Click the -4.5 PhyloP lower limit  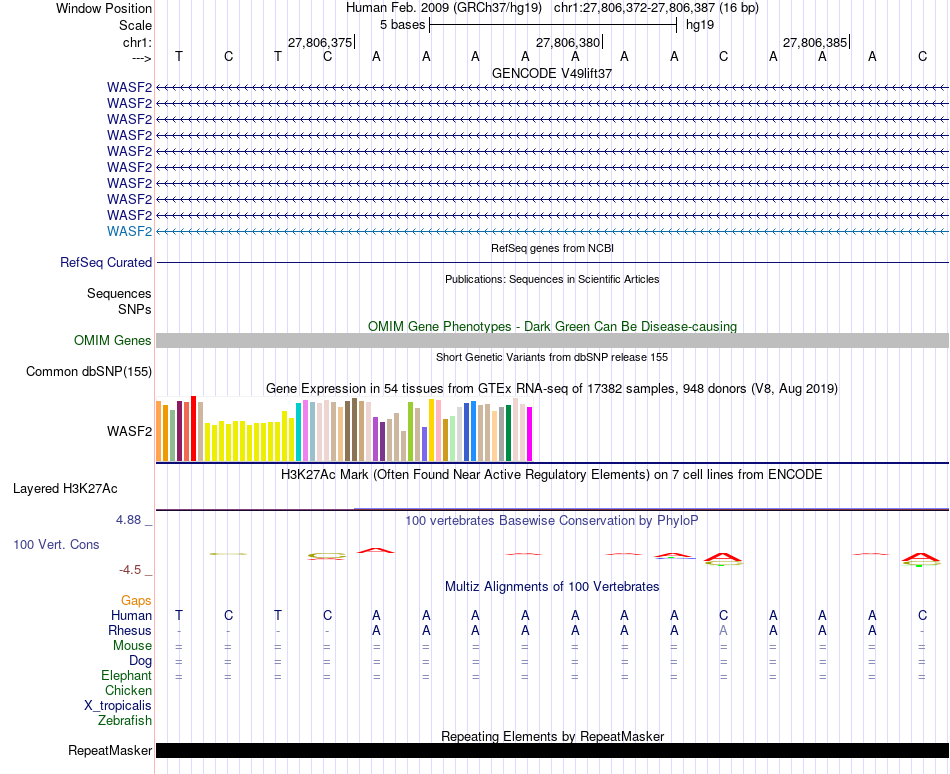tap(130, 570)
